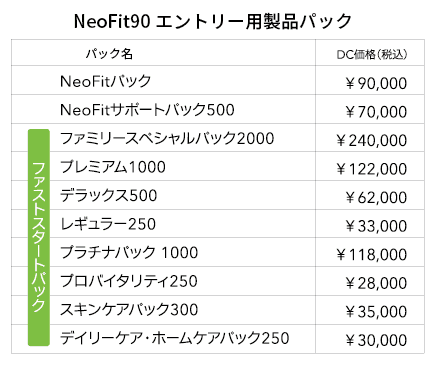This screenshot has width=438, height=367.
Task: Click the green ファストスタートパック label
Action: [x=39, y=237]
